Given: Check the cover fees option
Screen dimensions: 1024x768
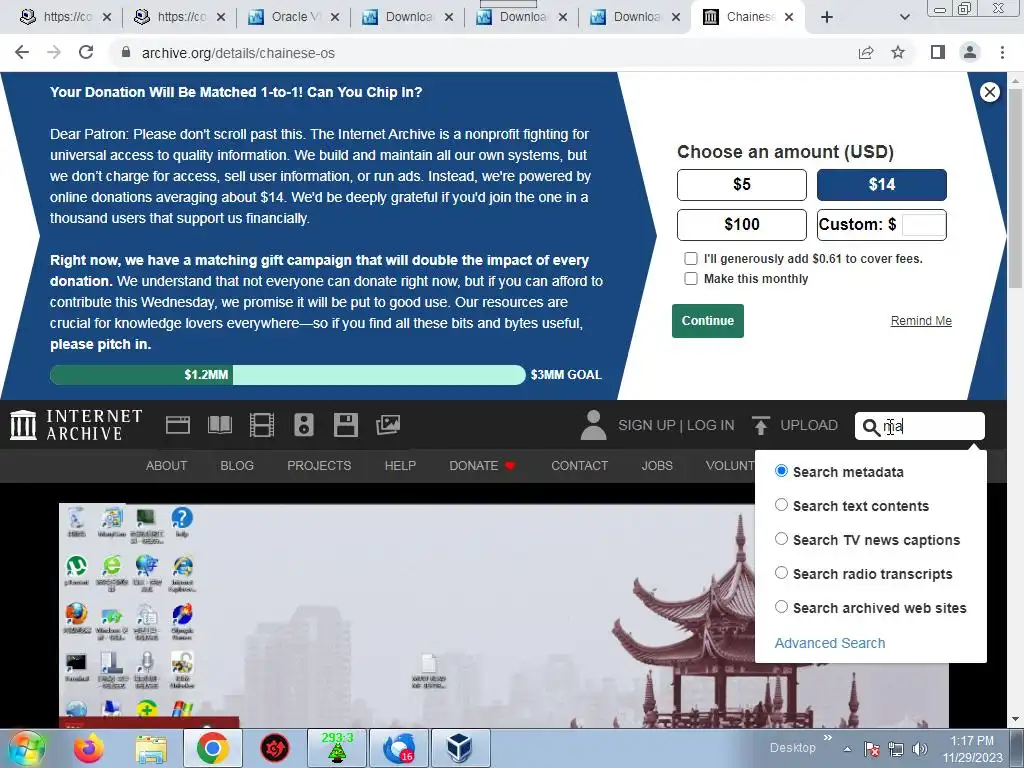Looking at the screenshot, I should click(690, 259).
